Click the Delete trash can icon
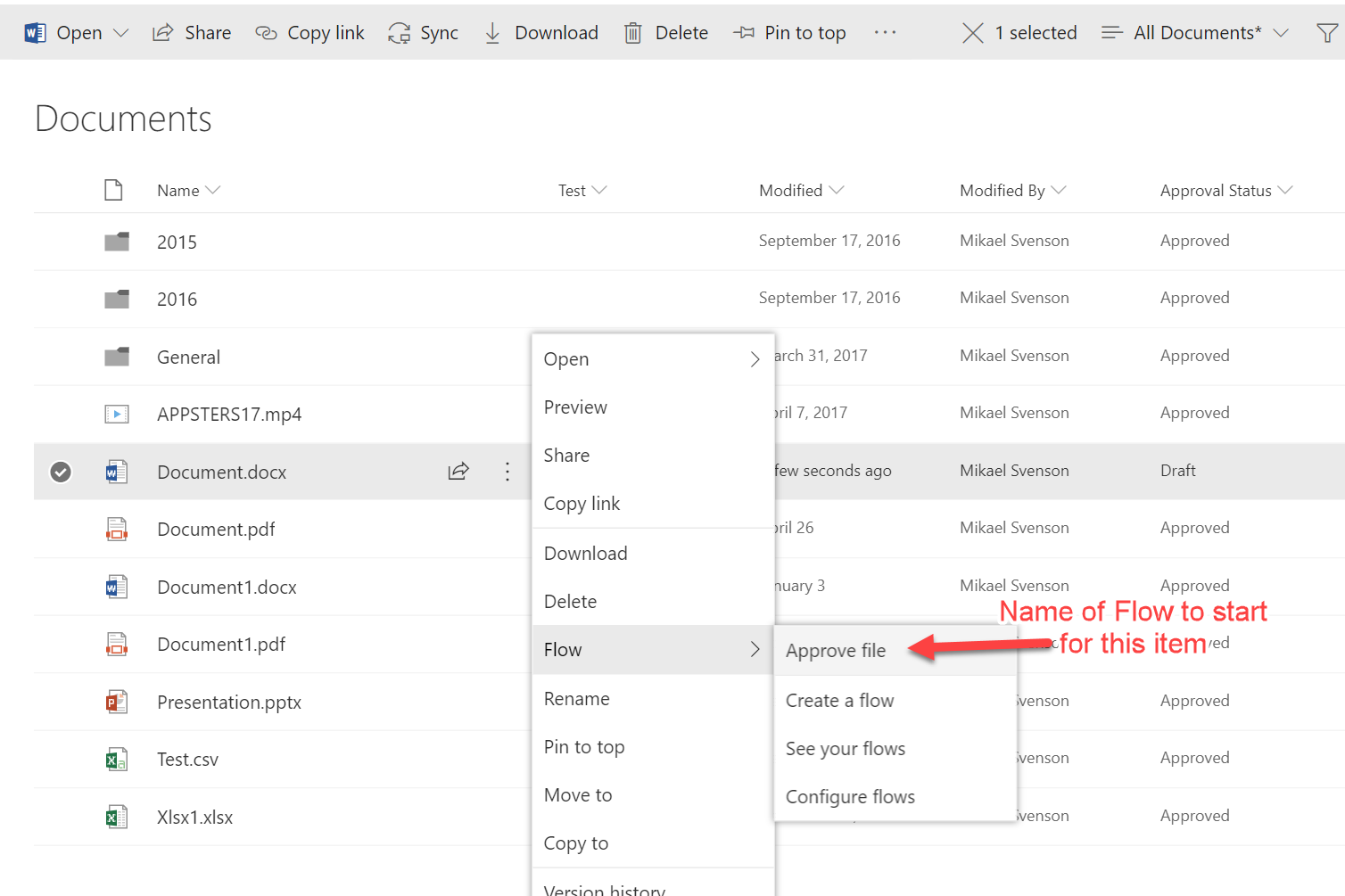This screenshot has height=896, width=1345. point(632,33)
